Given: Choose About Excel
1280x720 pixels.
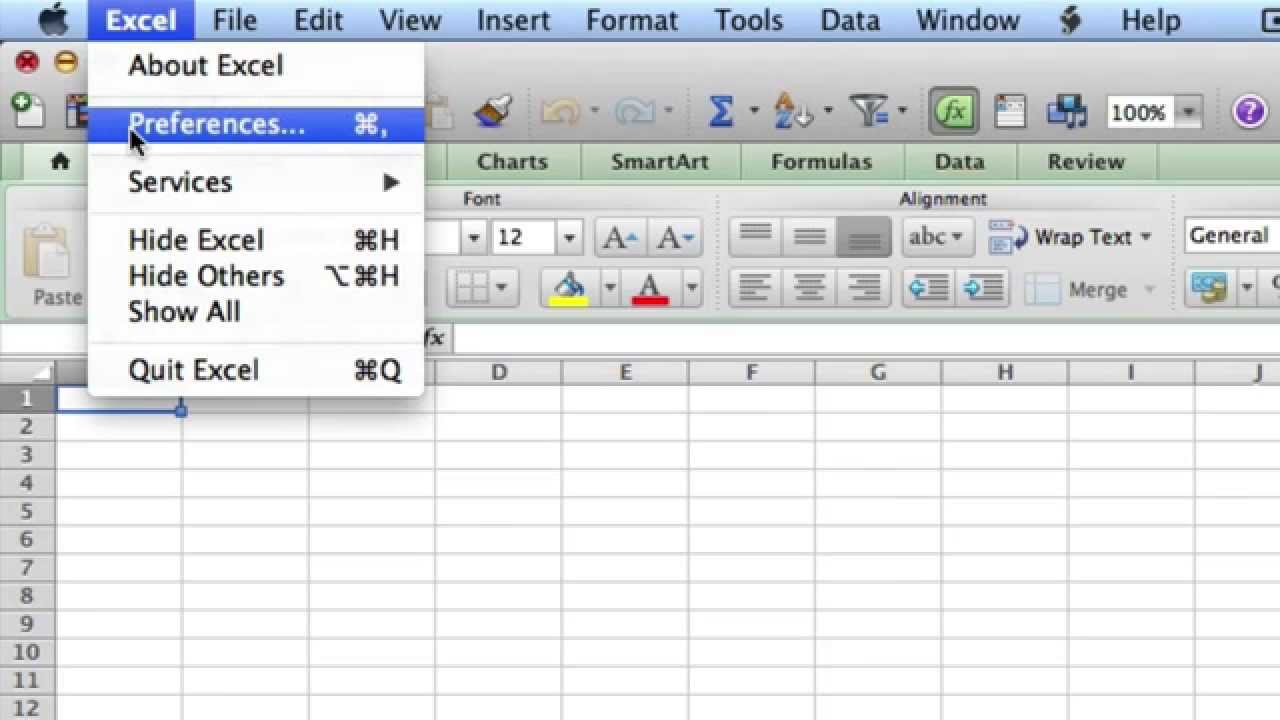Looking at the screenshot, I should point(255,66).
